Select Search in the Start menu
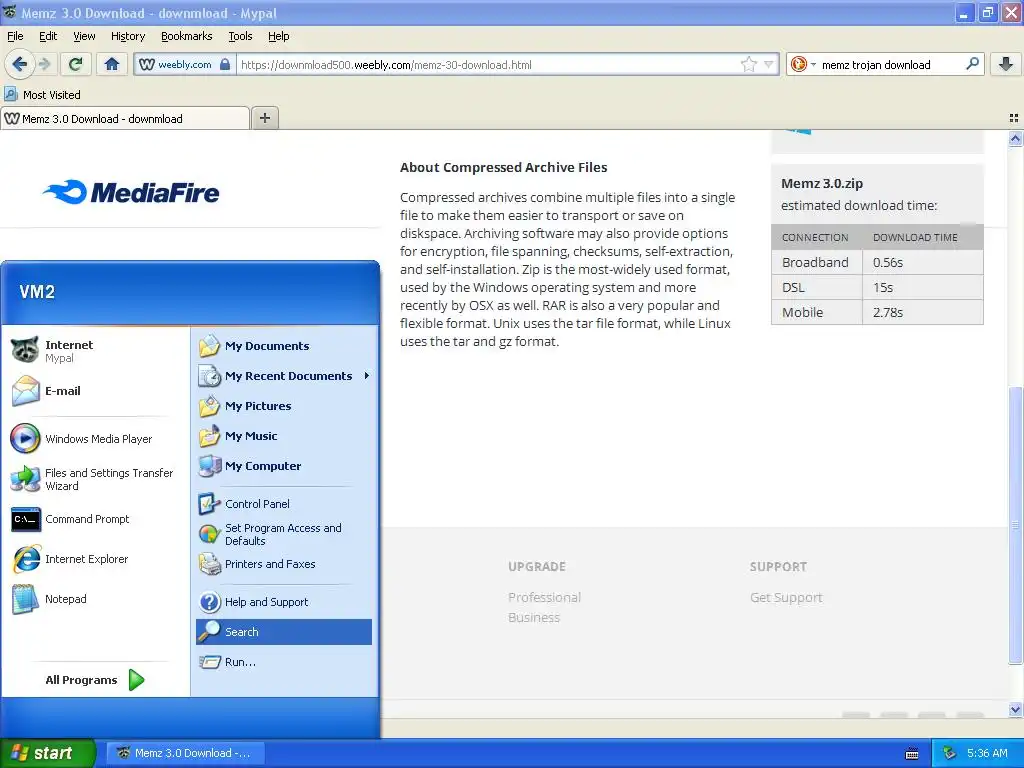Image resolution: width=1024 pixels, height=768 pixels. point(283,632)
